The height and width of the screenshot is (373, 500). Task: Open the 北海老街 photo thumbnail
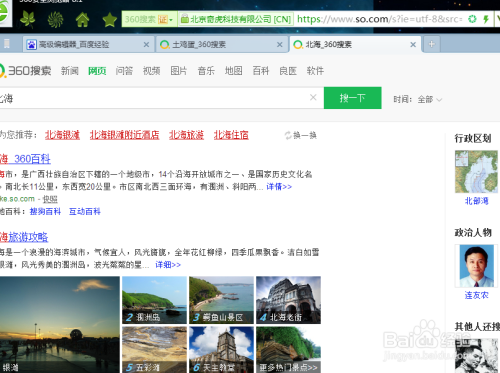click(x=288, y=300)
